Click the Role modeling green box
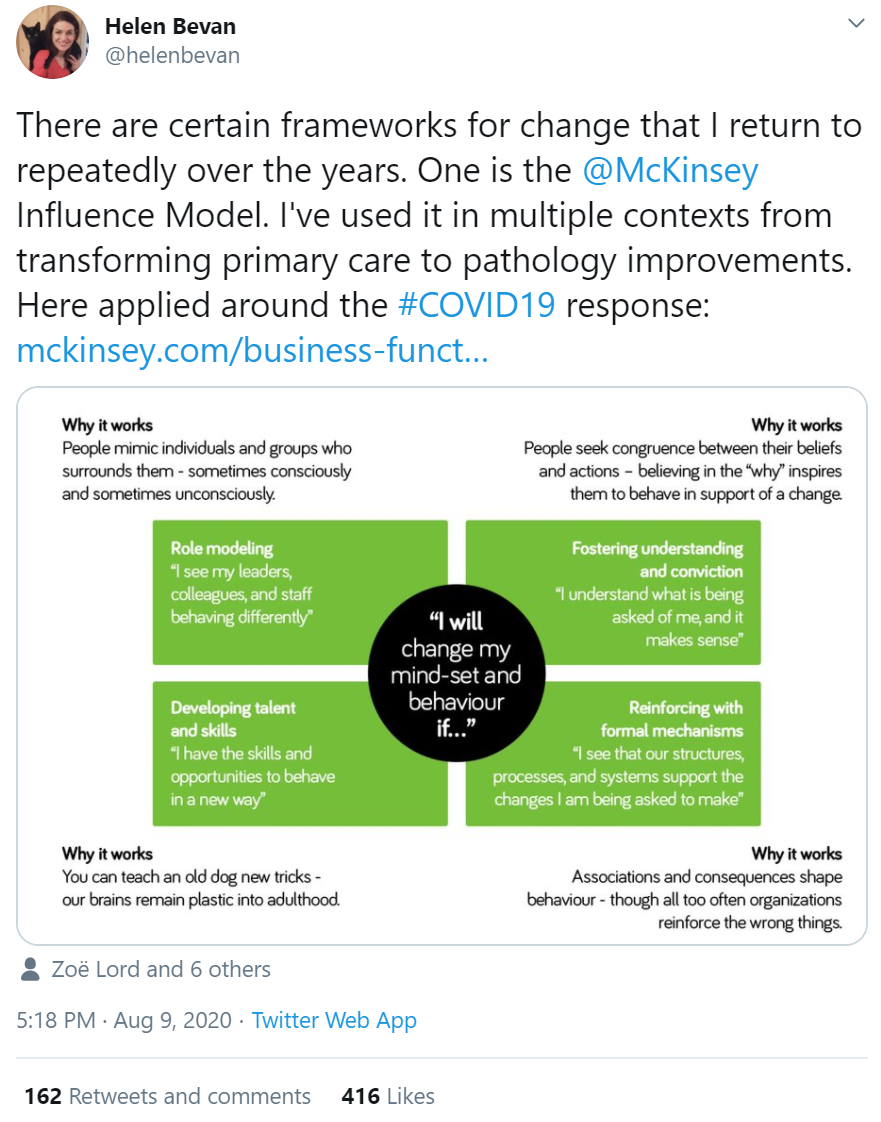Image resolution: width=881 pixels, height=1122 pixels. 300,592
